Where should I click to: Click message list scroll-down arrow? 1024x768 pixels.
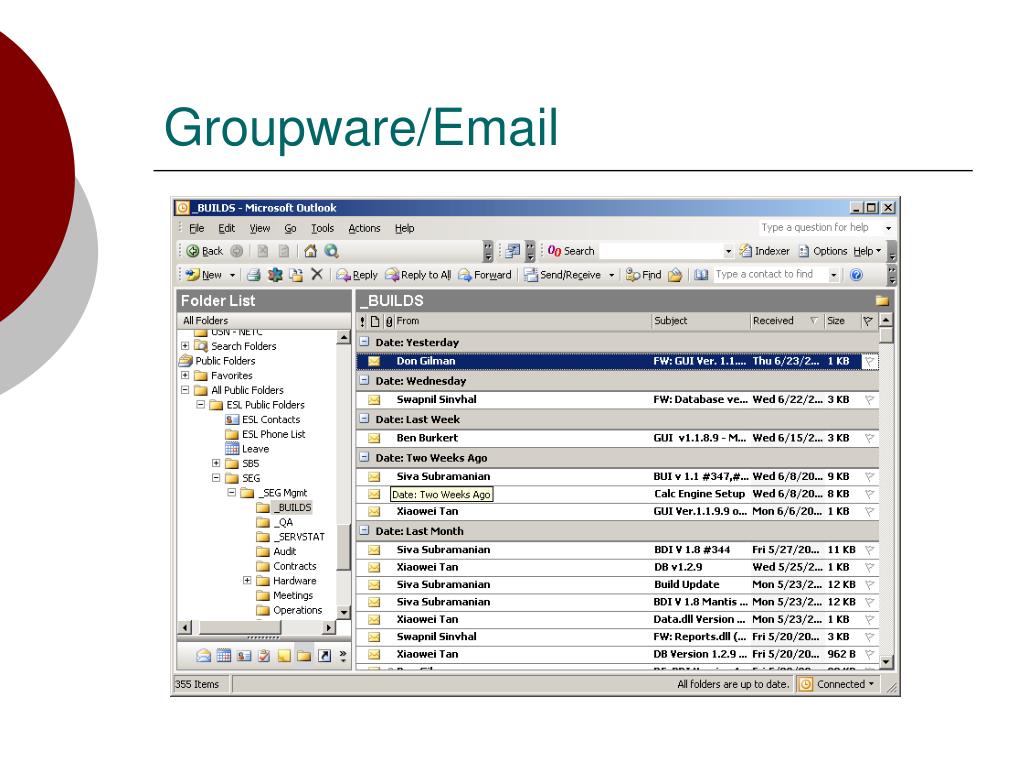coord(886,662)
